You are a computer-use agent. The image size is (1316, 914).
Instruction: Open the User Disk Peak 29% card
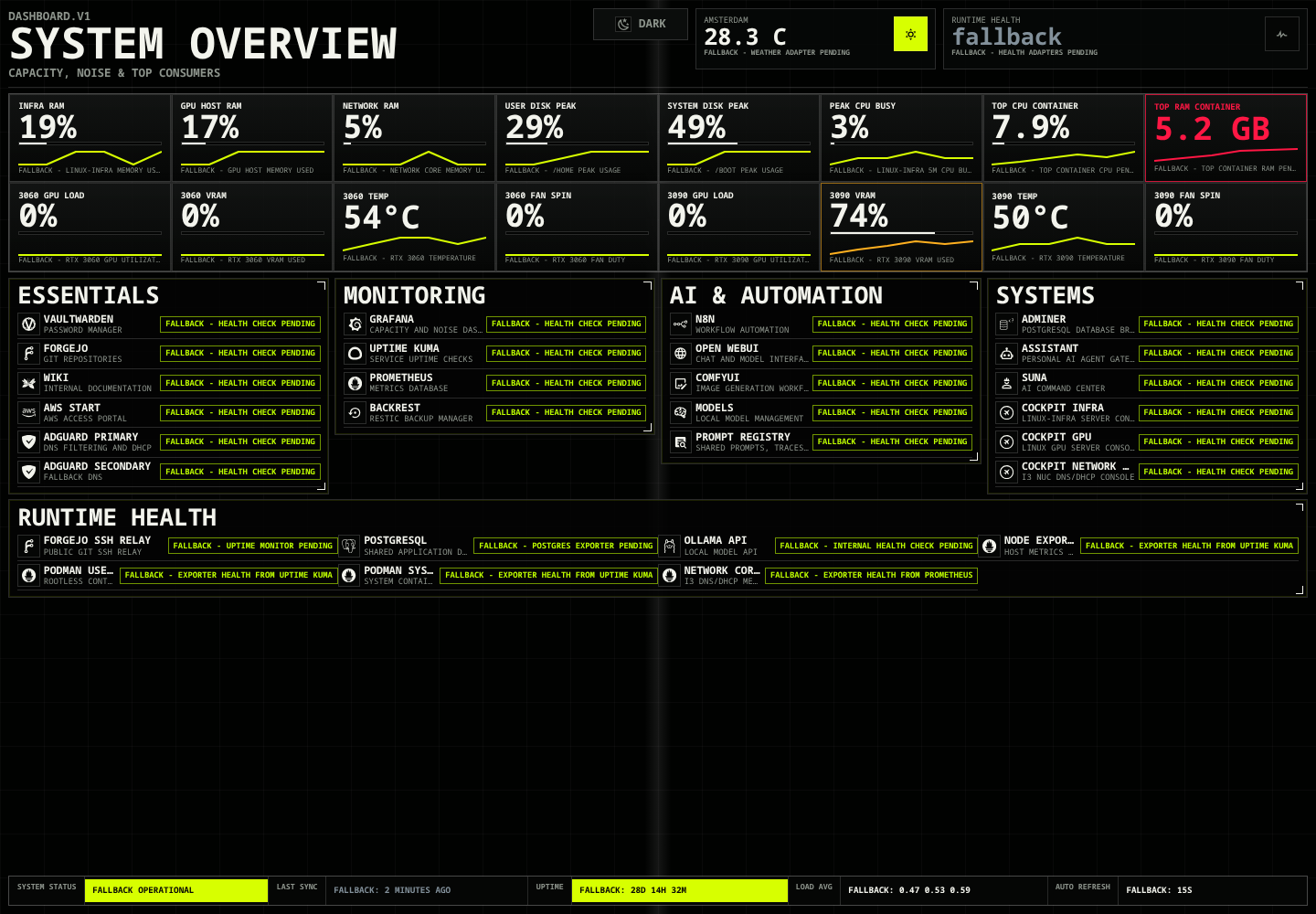coord(577,137)
